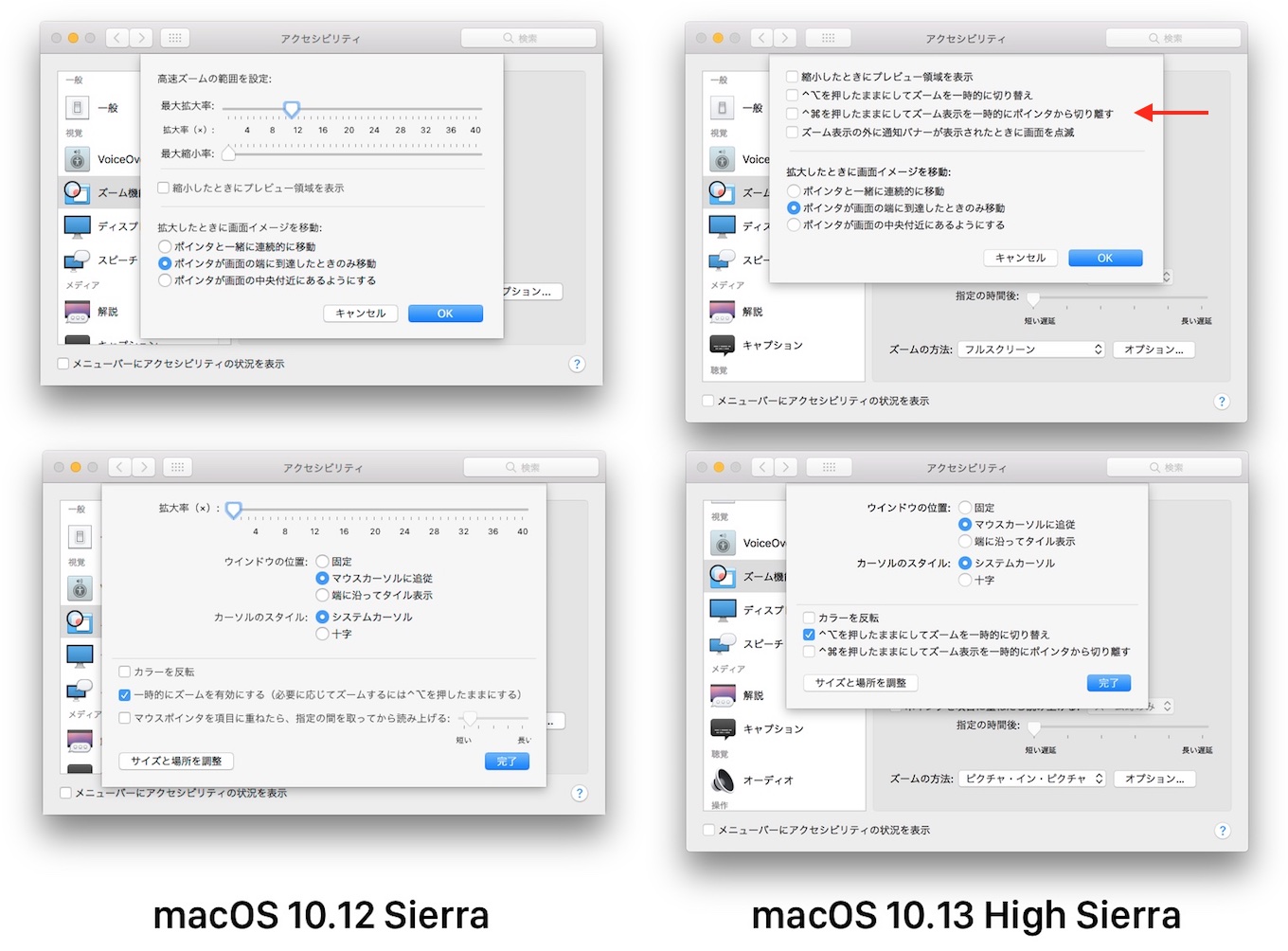This screenshot has height=951, width=1288.
Task: Select 一般 icon in top-right High Sierra window
Action: pyautogui.click(x=723, y=107)
